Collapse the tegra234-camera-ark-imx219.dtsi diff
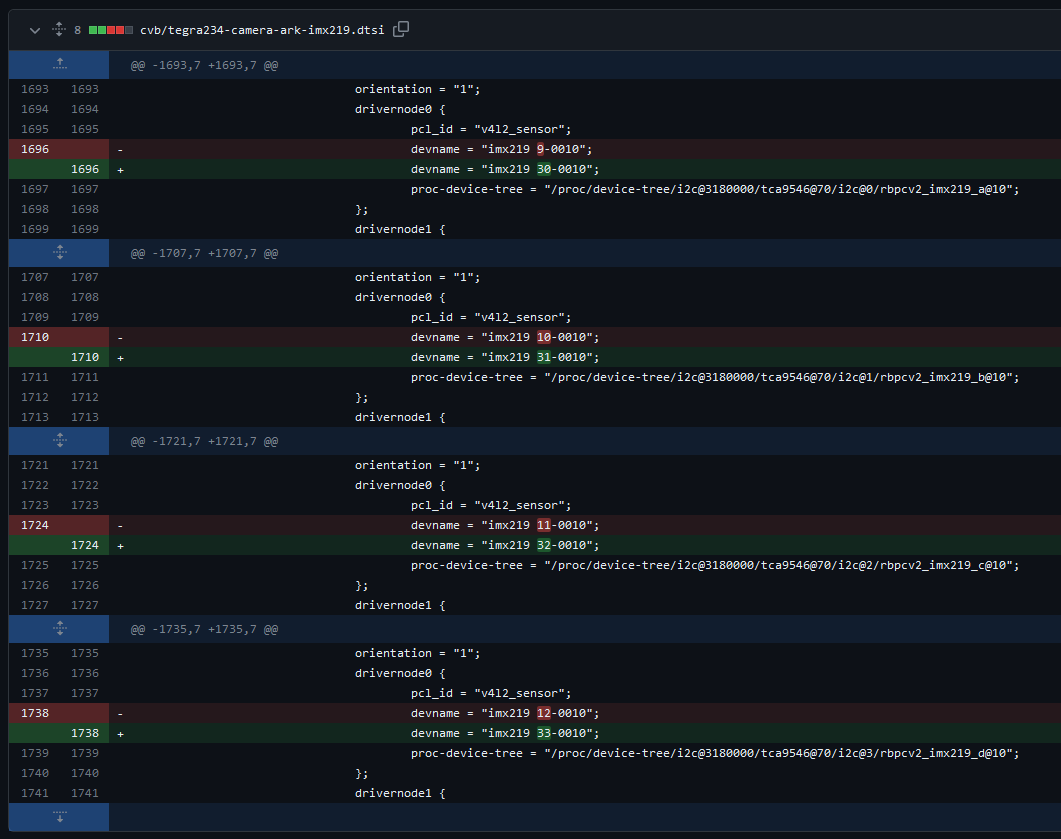The image size is (1061, 839). tap(34, 29)
